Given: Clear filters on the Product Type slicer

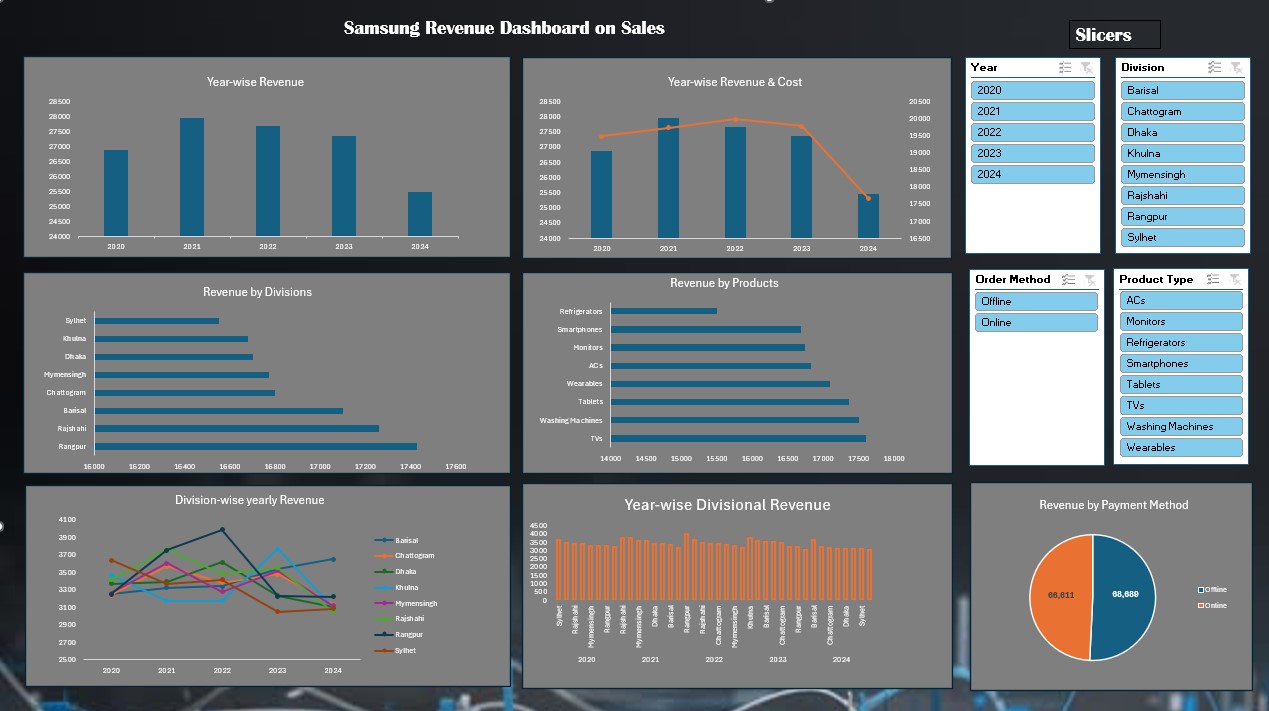Looking at the screenshot, I should [x=1238, y=279].
